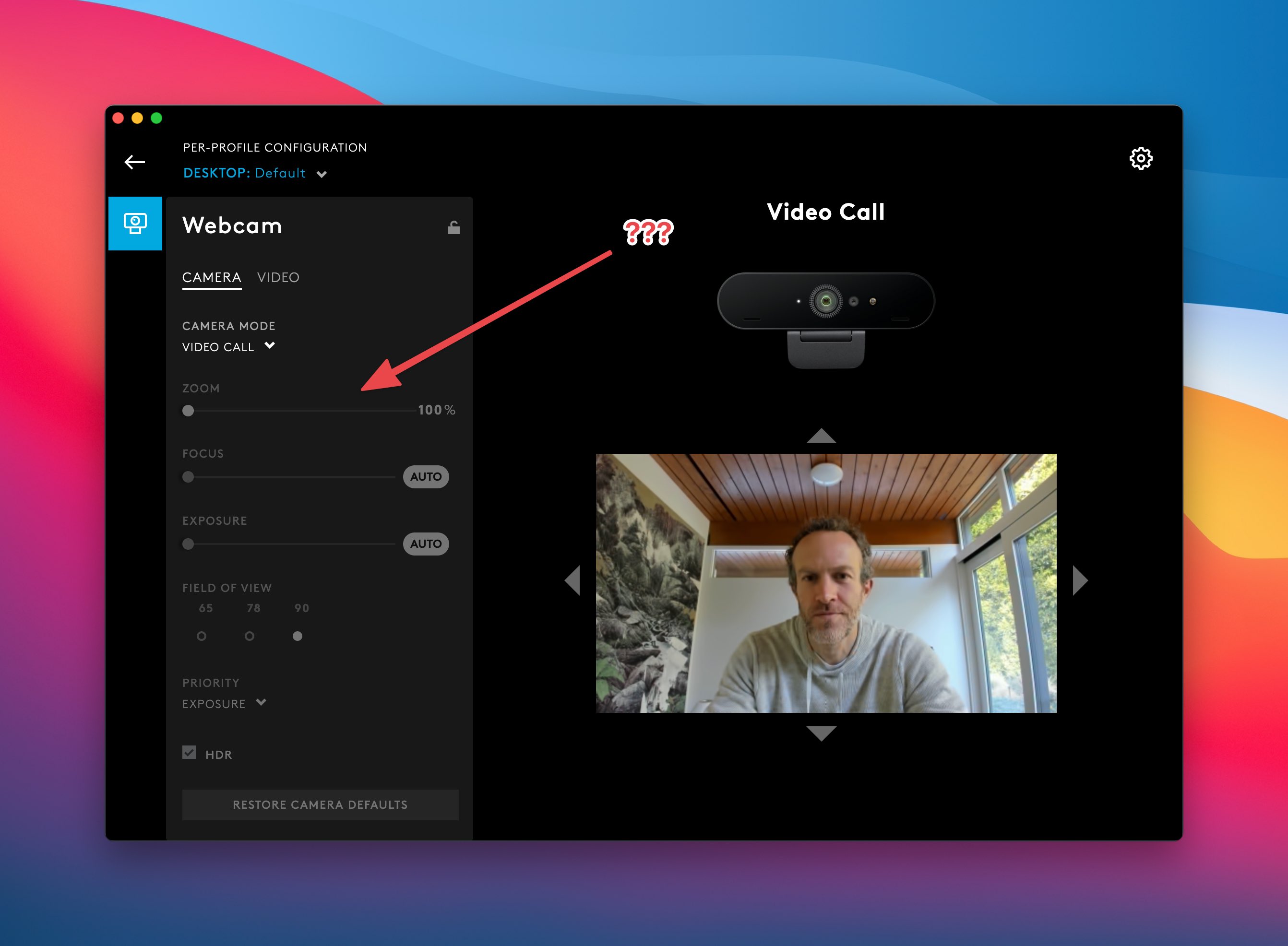Pan camera down with the down arrow

click(x=821, y=733)
